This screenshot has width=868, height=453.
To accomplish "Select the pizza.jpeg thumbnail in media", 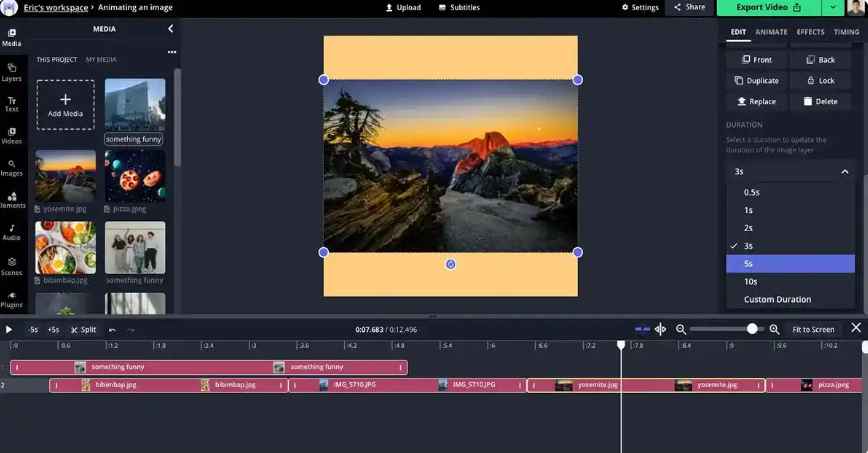I will click(x=135, y=176).
